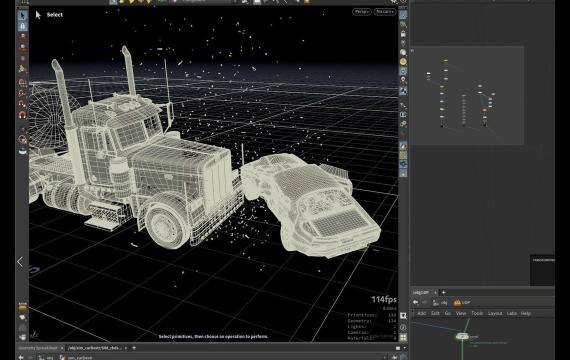The image size is (570, 360).
Task: Click the forward arrow in network editor path bar
Action: (425, 302)
